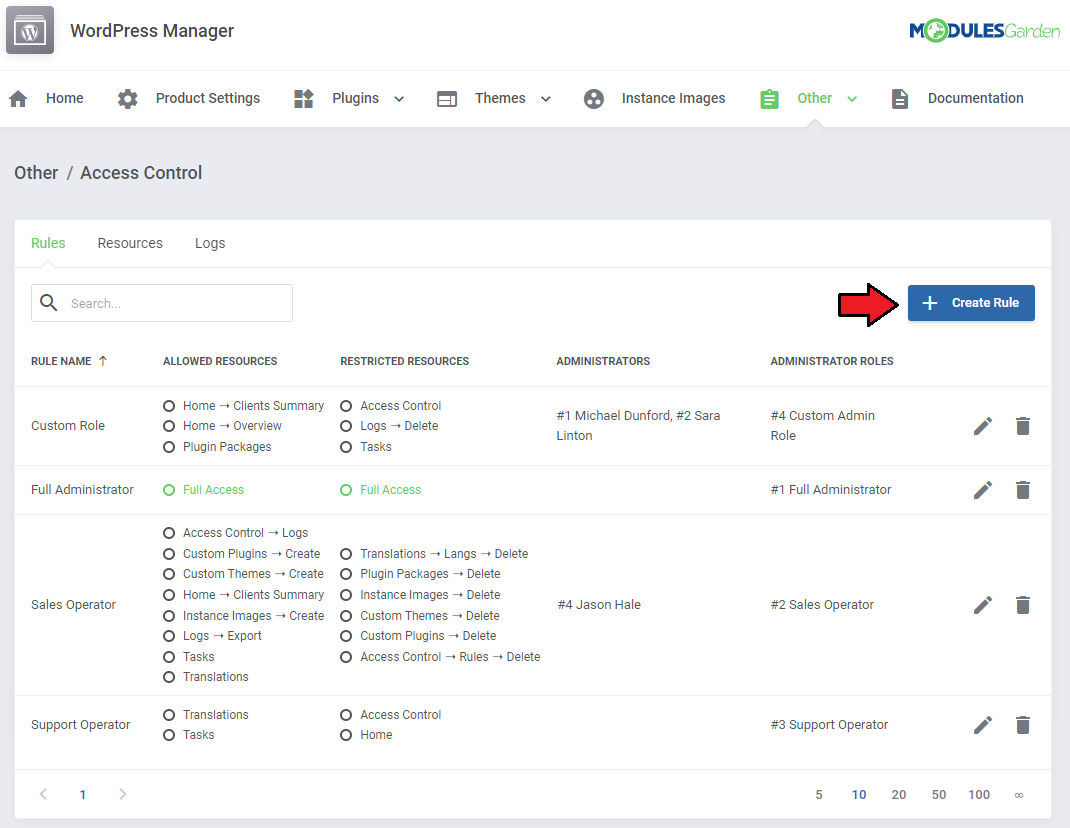This screenshot has width=1070, height=828.
Task: Expand the Themes dropdown chevron
Action: [x=545, y=99]
